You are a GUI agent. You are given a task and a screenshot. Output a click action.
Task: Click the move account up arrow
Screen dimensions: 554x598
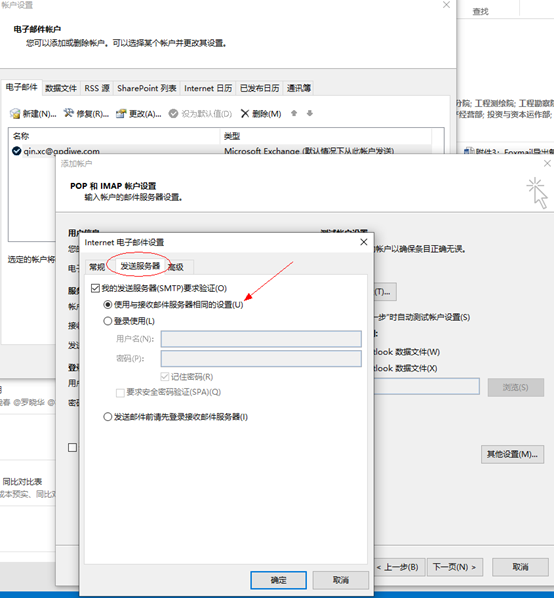click(x=294, y=113)
